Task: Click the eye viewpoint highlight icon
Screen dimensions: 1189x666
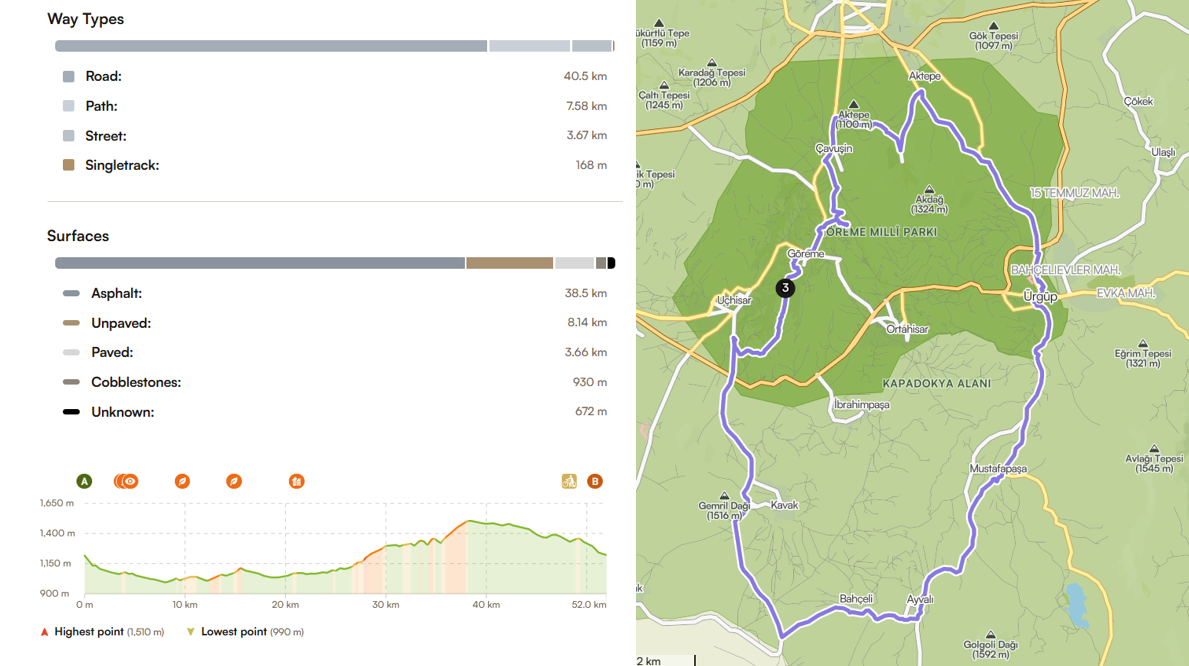Action: click(x=130, y=481)
